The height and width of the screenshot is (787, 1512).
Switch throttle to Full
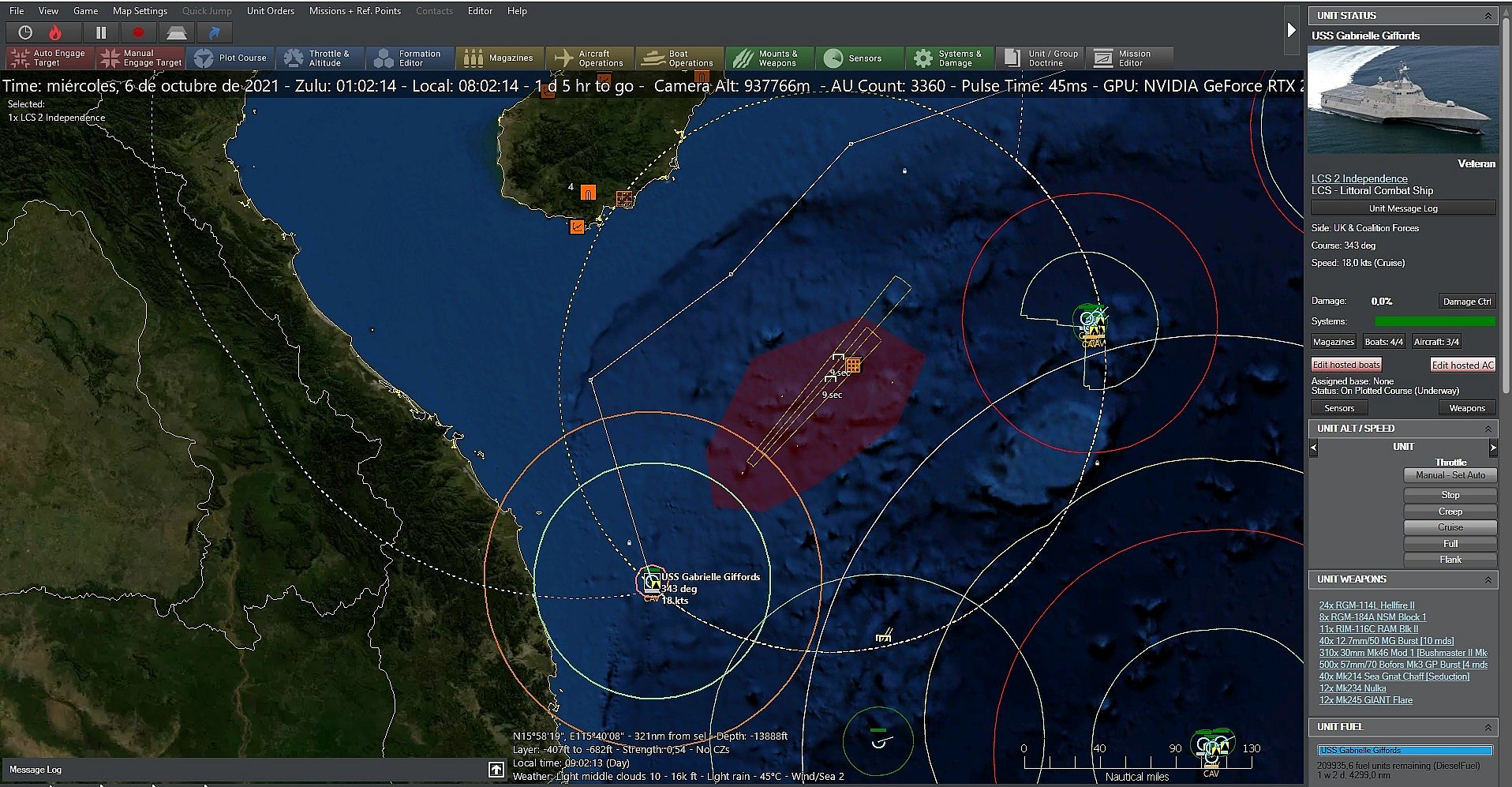(1450, 544)
